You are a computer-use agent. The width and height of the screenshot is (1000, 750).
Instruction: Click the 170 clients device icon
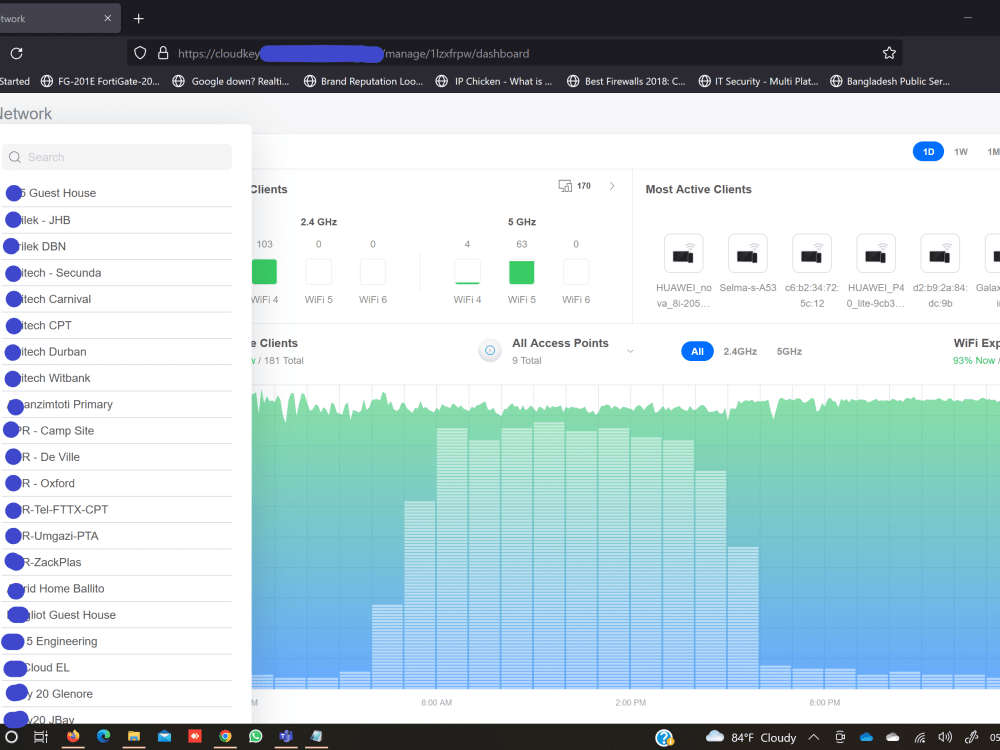(565, 186)
